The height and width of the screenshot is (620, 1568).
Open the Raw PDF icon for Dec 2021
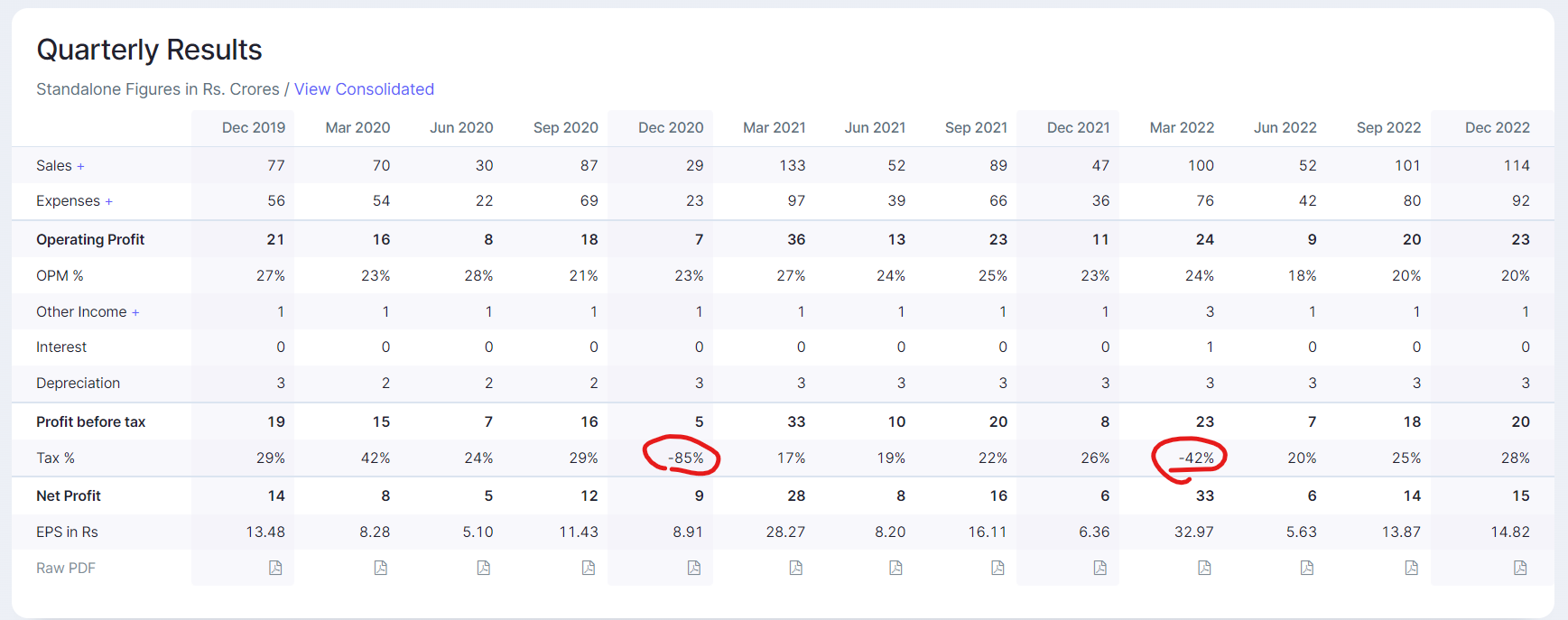1099,568
